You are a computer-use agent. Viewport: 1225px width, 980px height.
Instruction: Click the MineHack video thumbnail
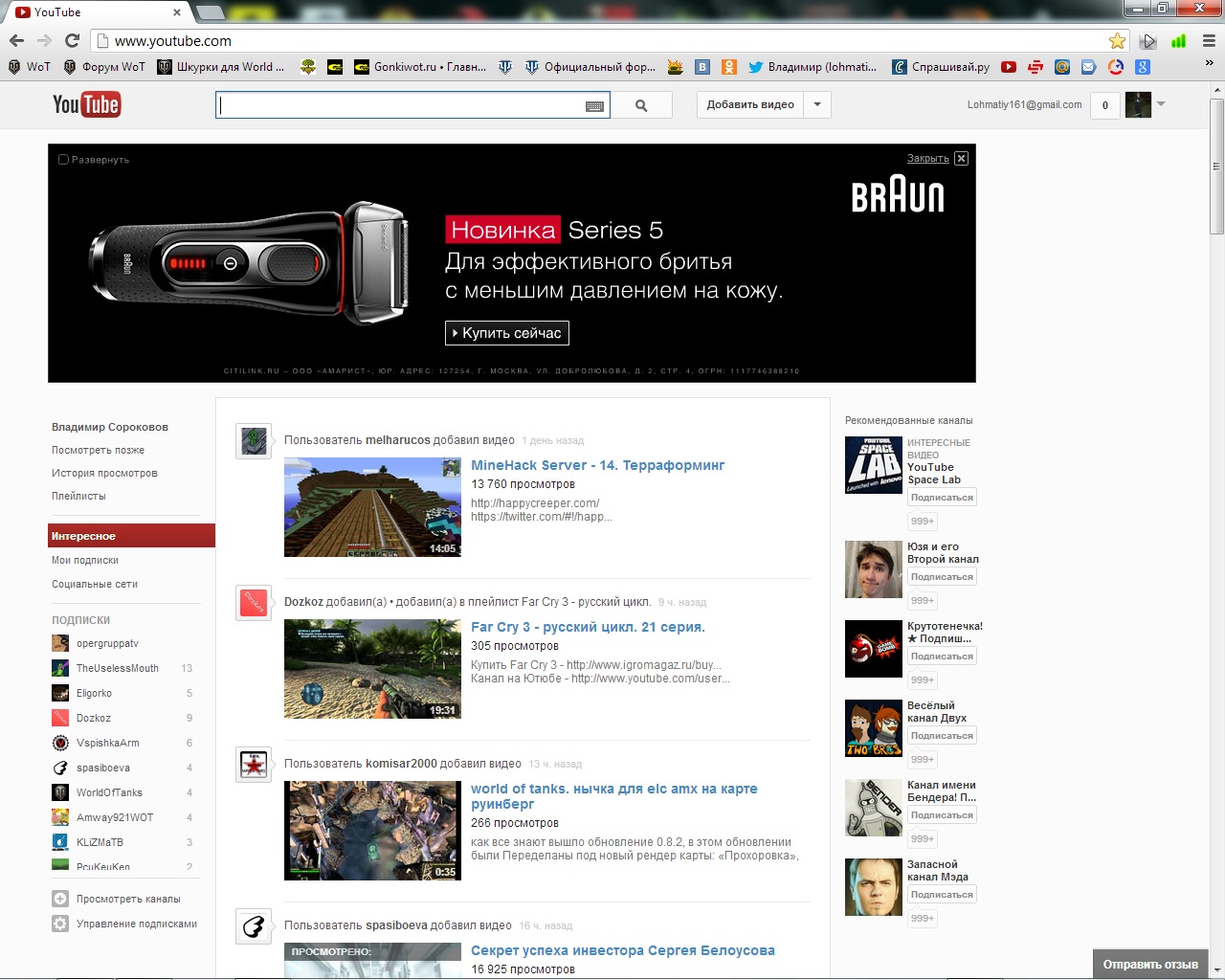372,507
